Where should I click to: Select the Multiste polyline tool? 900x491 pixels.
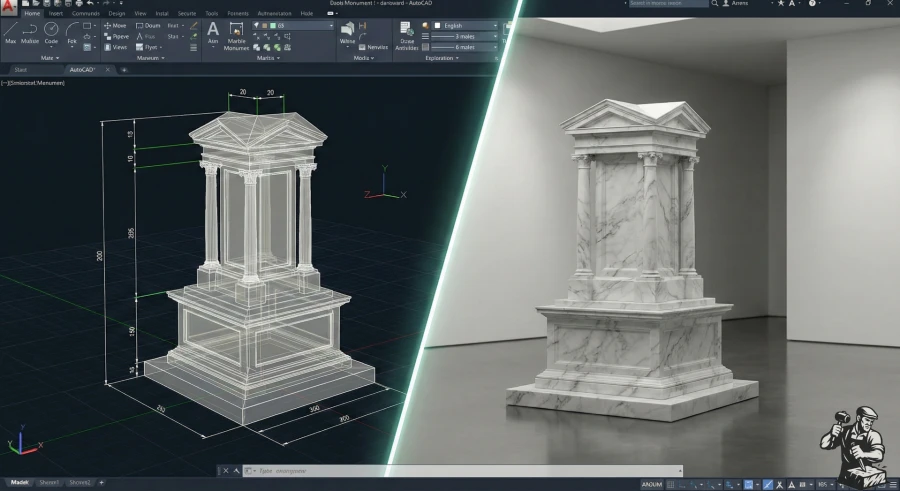click(30, 33)
